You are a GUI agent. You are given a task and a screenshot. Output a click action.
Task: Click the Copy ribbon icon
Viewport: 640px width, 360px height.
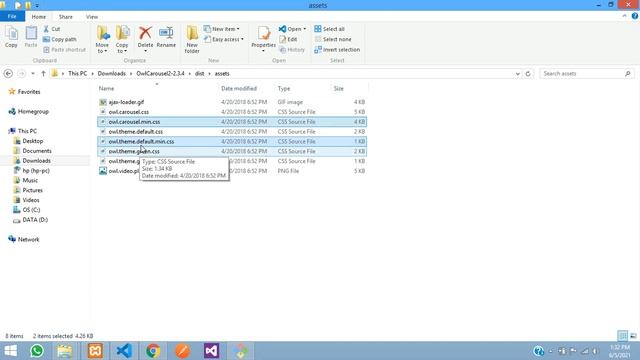click(11, 37)
